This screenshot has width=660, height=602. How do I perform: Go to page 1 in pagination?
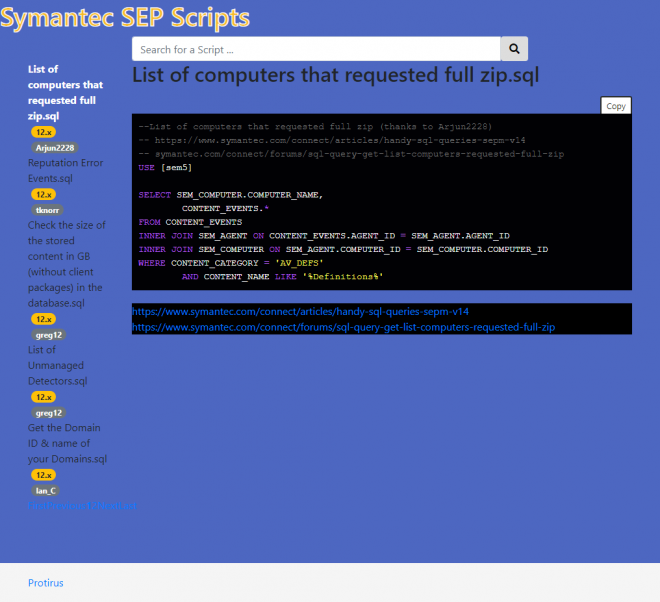pos(89,506)
